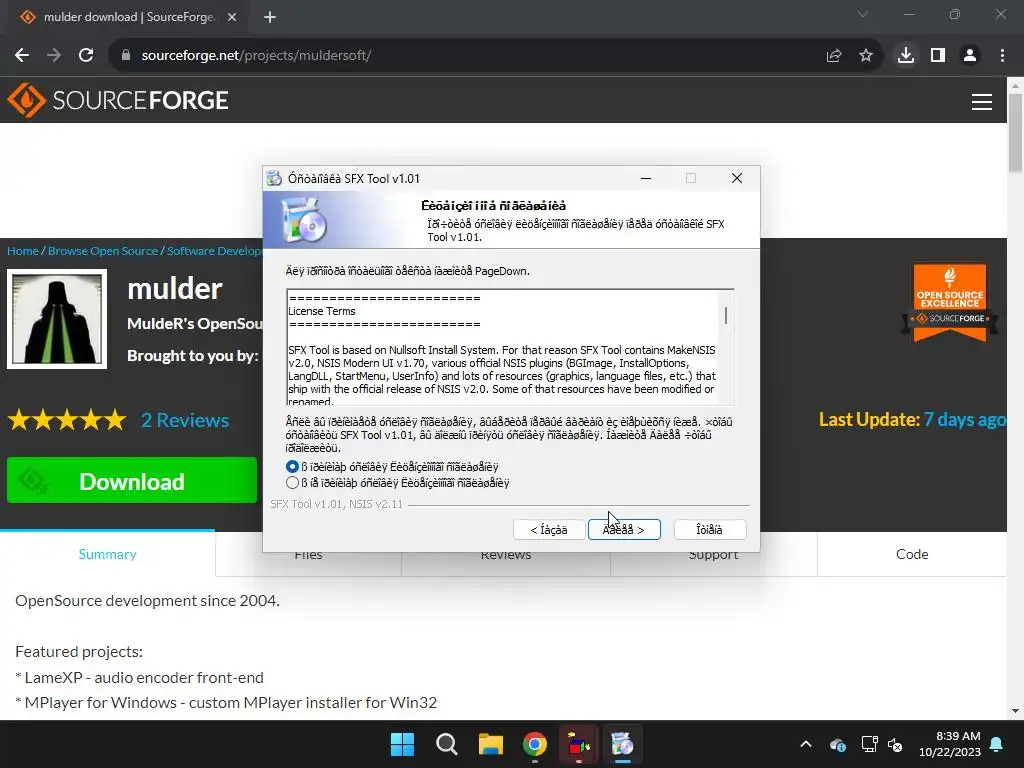Open the SourceForge hamburger menu

[982, 102]
